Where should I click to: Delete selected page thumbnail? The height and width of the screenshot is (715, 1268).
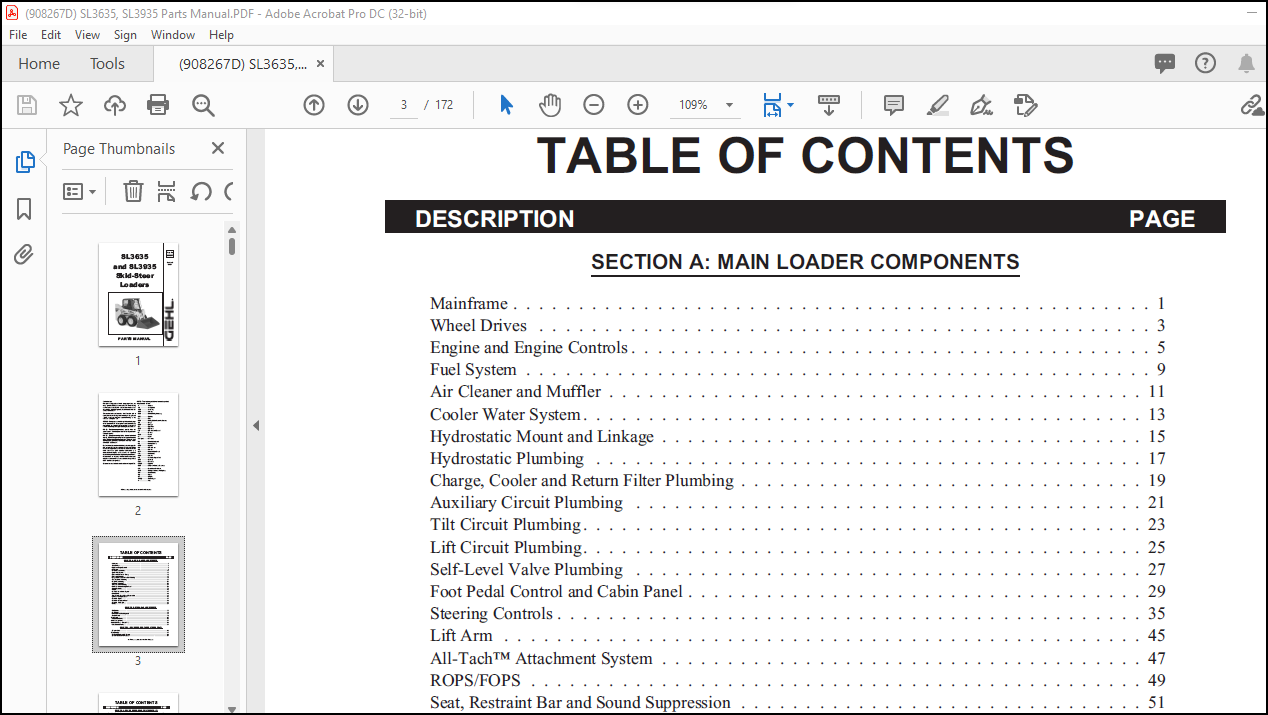(133, 191)
